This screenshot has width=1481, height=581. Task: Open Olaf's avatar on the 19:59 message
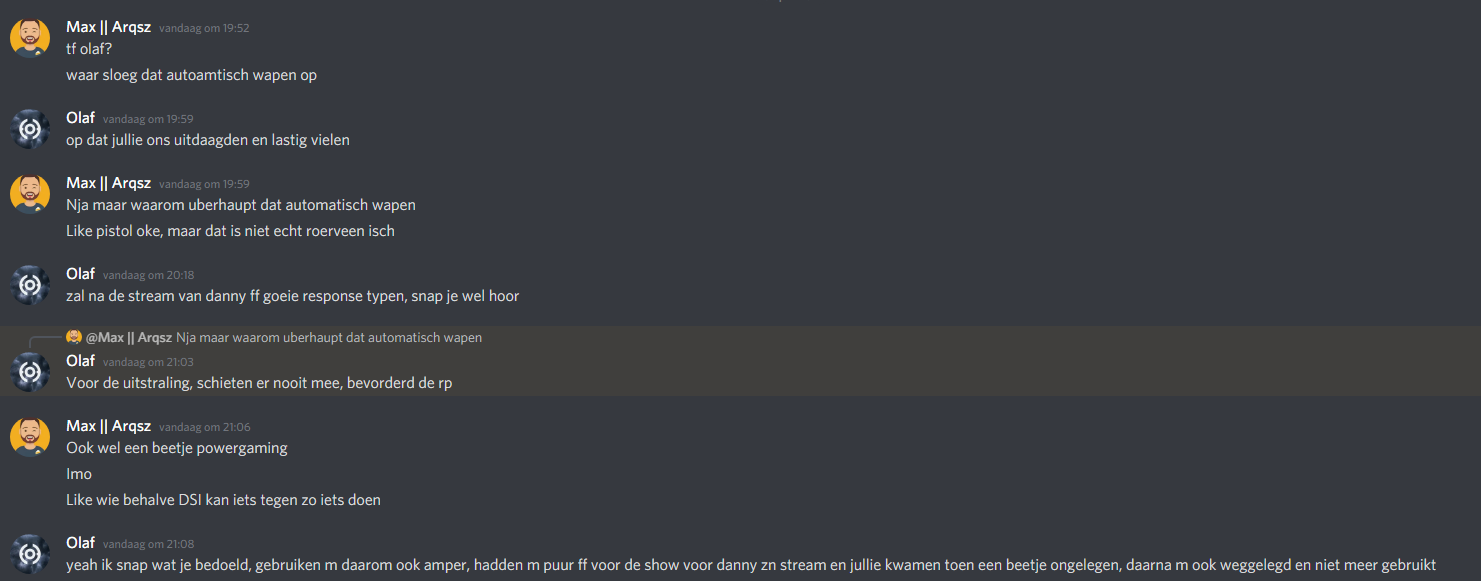[x=30, y=129]
